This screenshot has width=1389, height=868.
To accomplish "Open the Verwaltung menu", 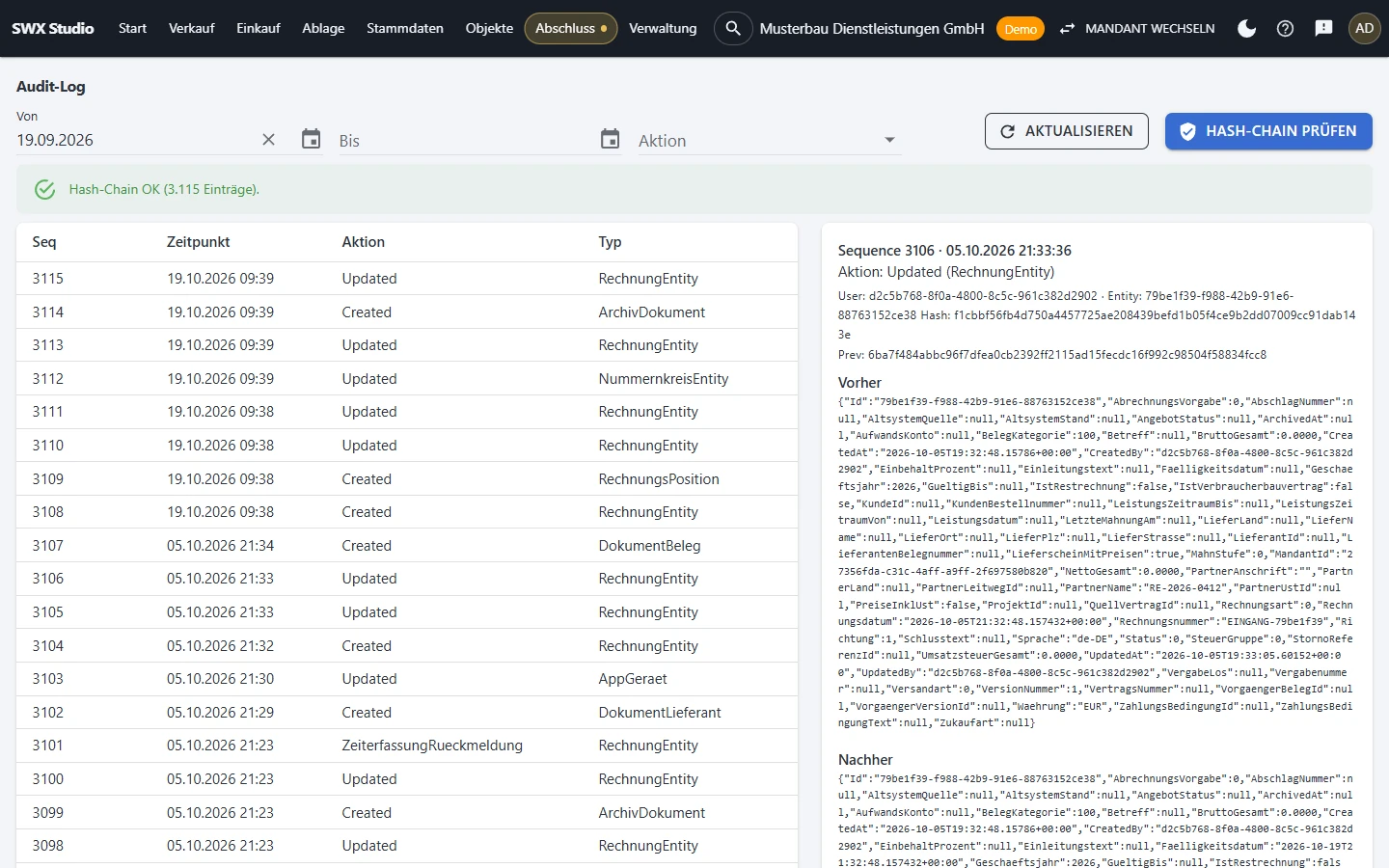I will pos(663,28).
